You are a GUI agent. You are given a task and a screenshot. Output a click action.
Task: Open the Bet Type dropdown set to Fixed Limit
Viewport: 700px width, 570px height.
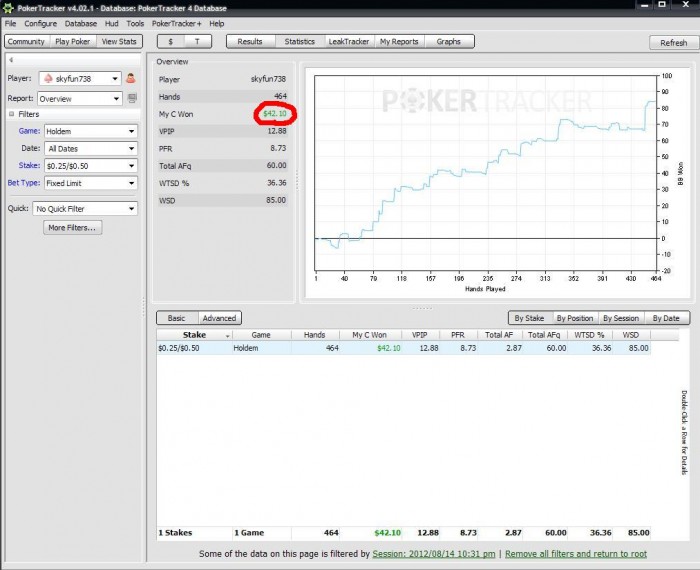pos(91,183)
